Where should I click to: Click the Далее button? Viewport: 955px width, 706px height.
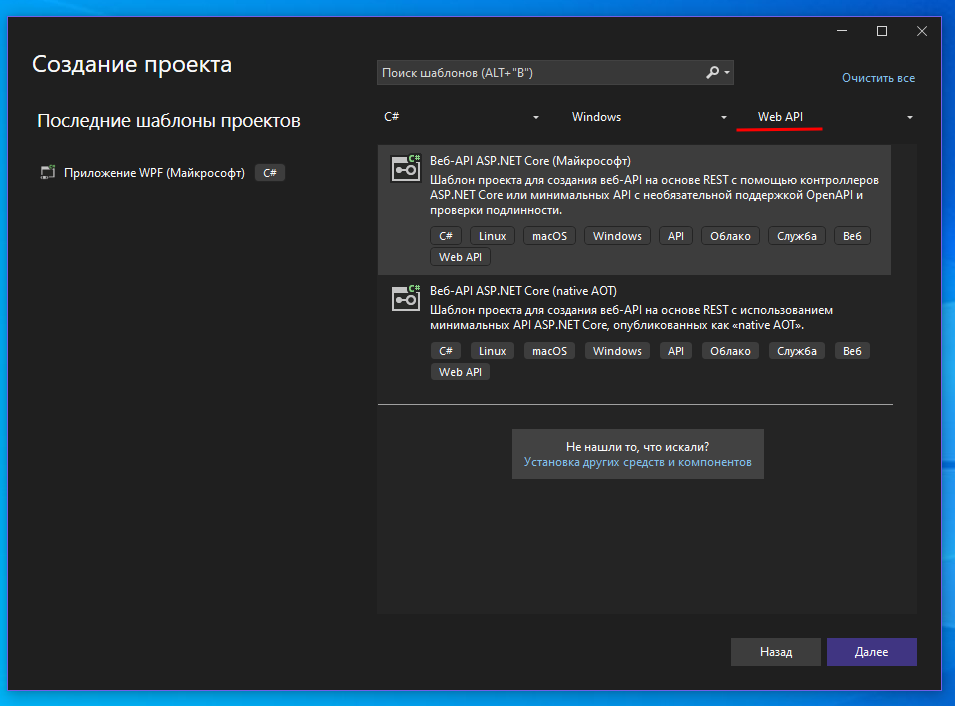coord(871,652)
